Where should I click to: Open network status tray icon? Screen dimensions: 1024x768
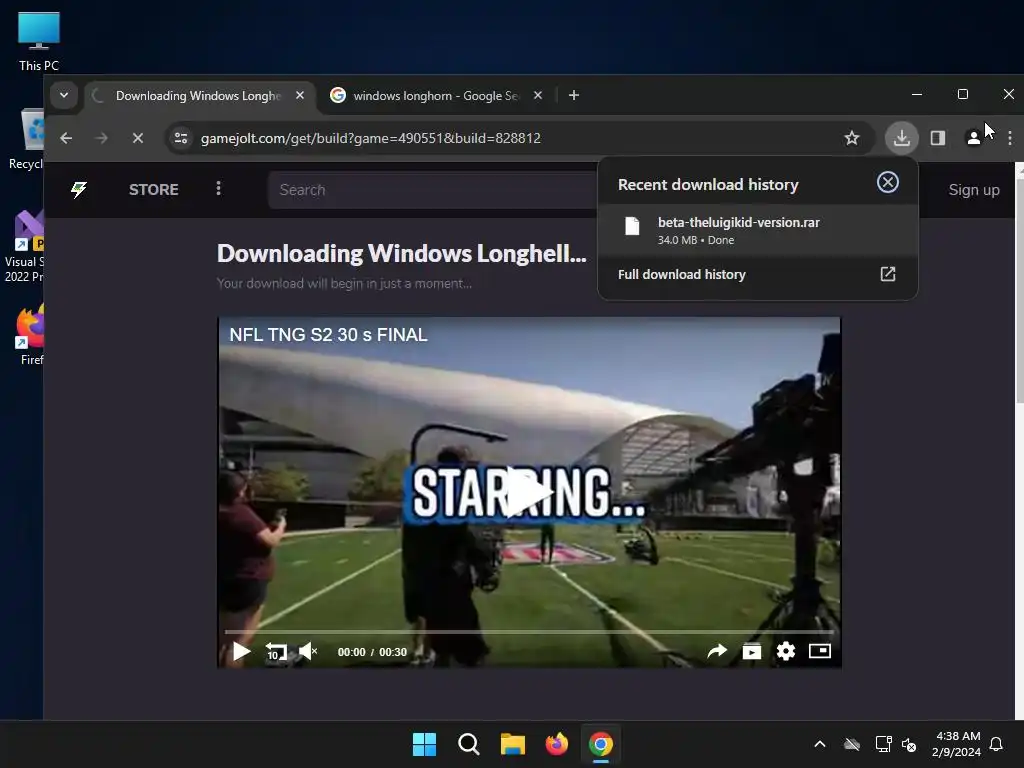pyautogui.click(x=883, y=744)
